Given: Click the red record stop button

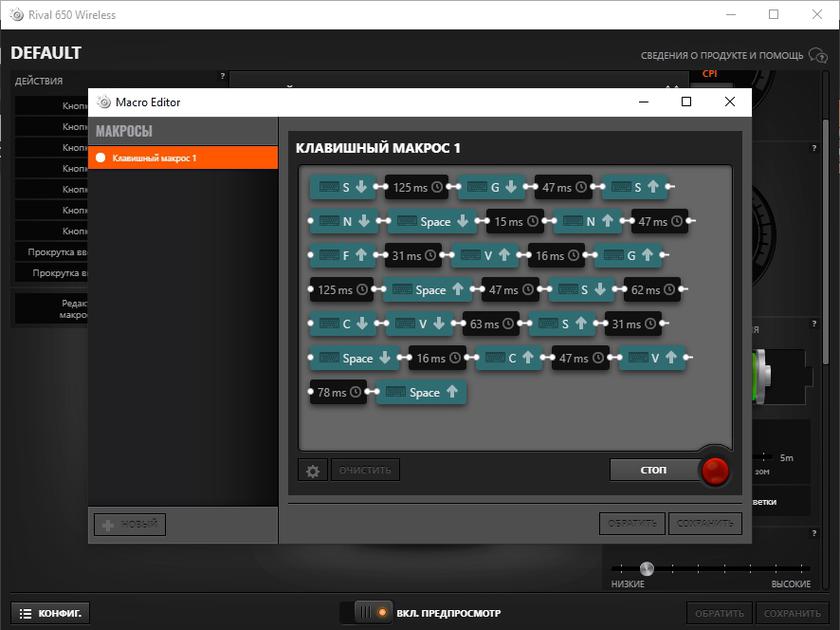Looking at the screenshot, I should pyautogui.click(x=714, y=471).
